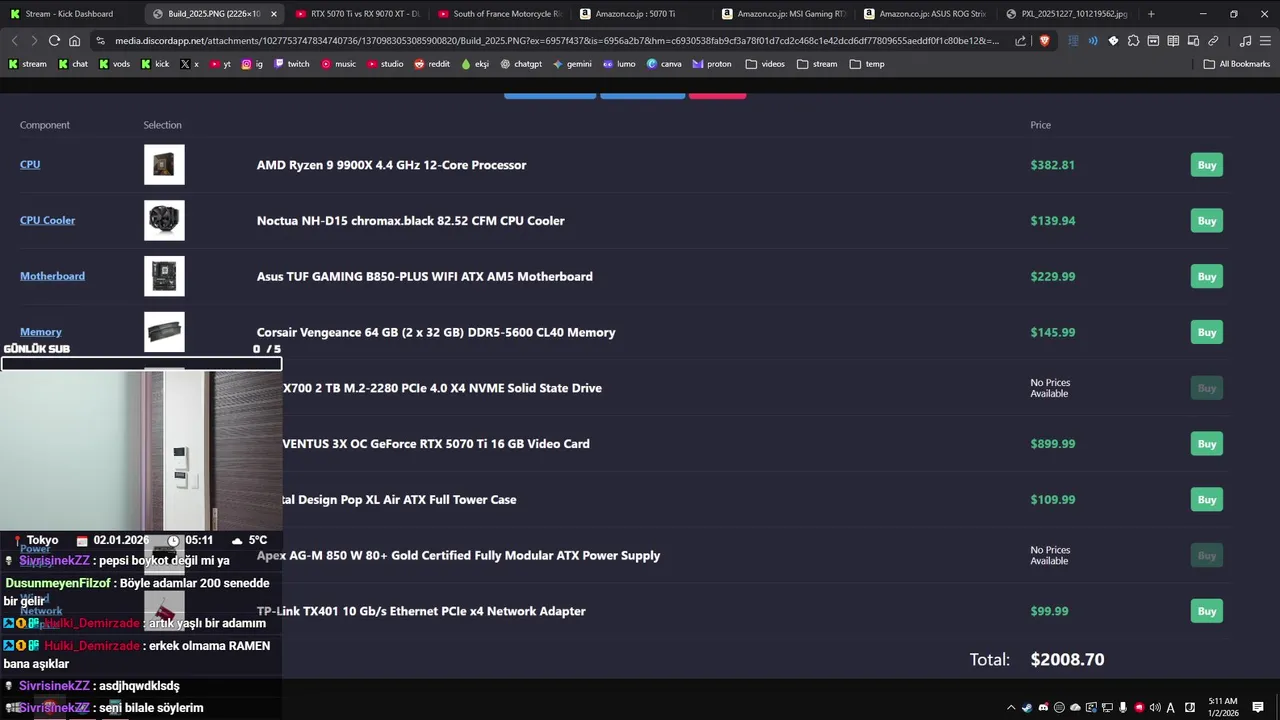Close the Build_2025.PNG tab

click(x=274, y=14)
